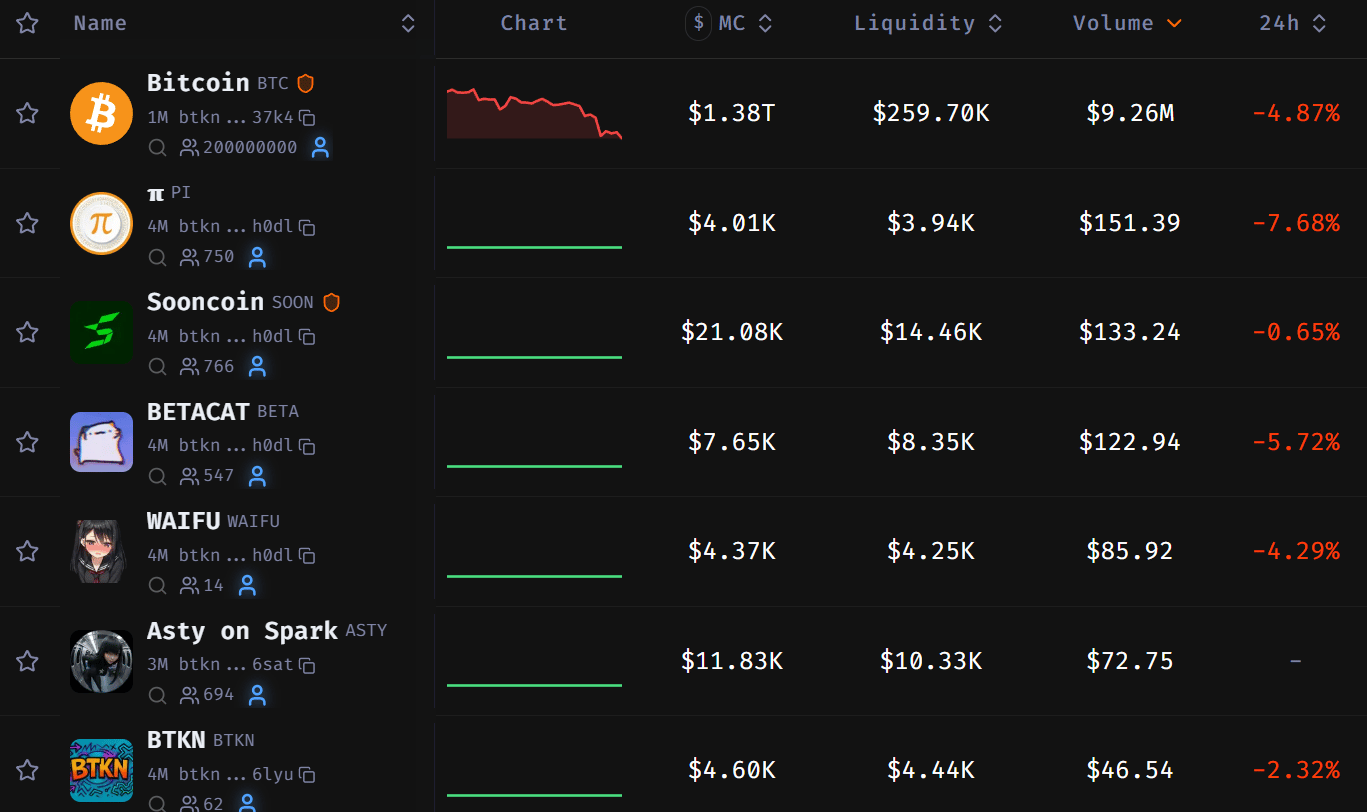
Task: Click the Asty on Spark avatar
Action: point(101,661)
